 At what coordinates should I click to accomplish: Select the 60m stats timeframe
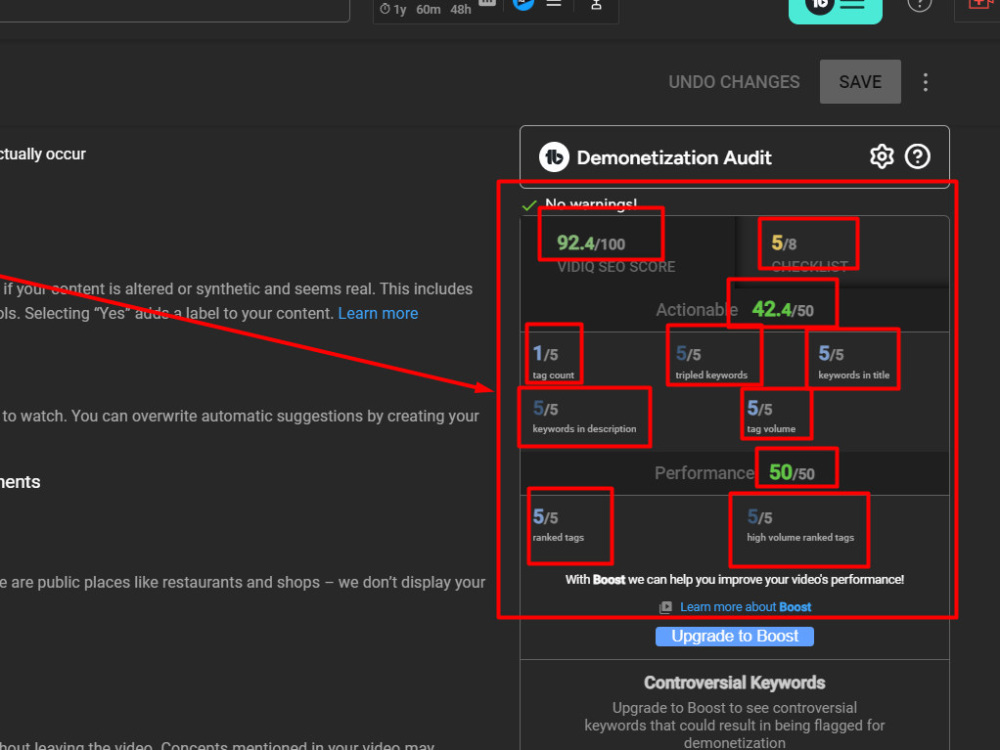(x=428, y=9)
